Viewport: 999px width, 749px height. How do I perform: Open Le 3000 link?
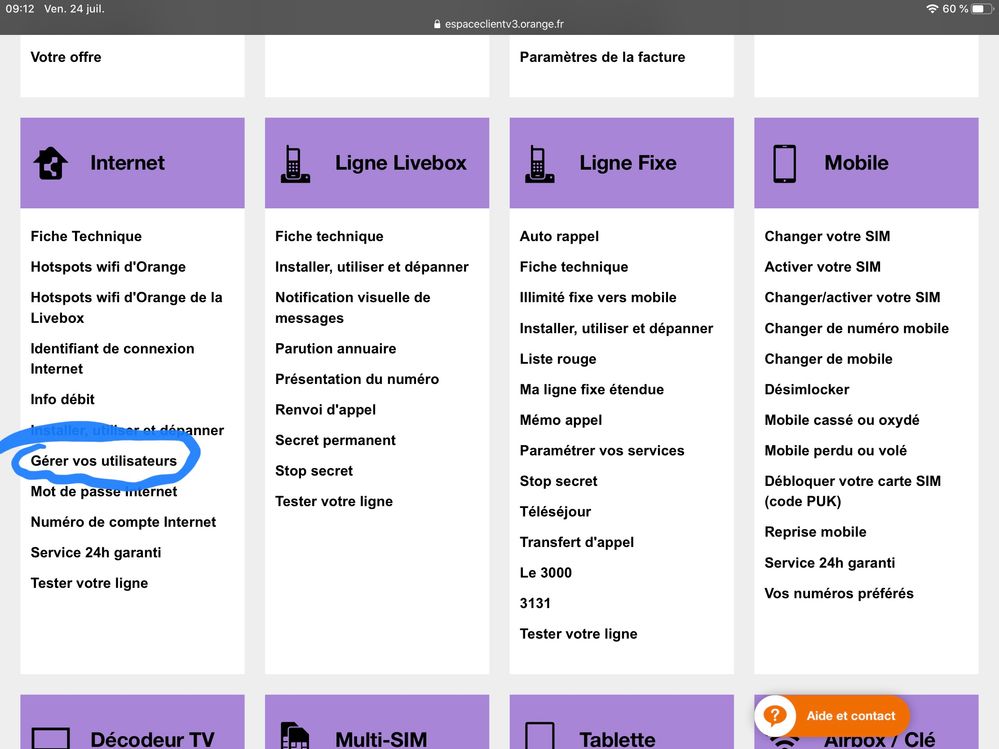(546, 573)
